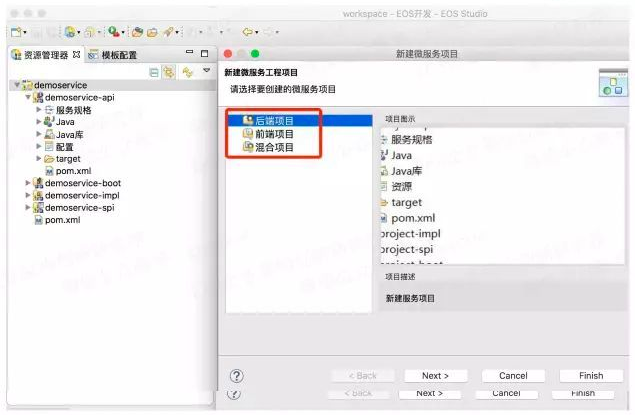Image resolution: width=635 pixels, height=415 pixels.
Task: Open the explorer view menu triangle
Action: [x=207, y=71]
